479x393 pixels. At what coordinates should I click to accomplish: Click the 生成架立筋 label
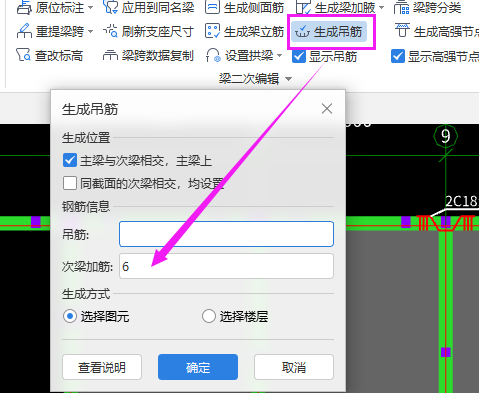pos(254,32)
